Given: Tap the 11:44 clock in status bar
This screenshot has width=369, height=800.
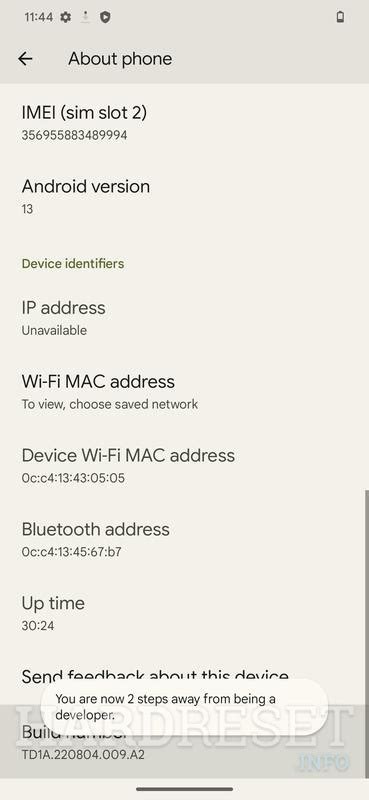Looking at the screenshot, I should [38, 17].
